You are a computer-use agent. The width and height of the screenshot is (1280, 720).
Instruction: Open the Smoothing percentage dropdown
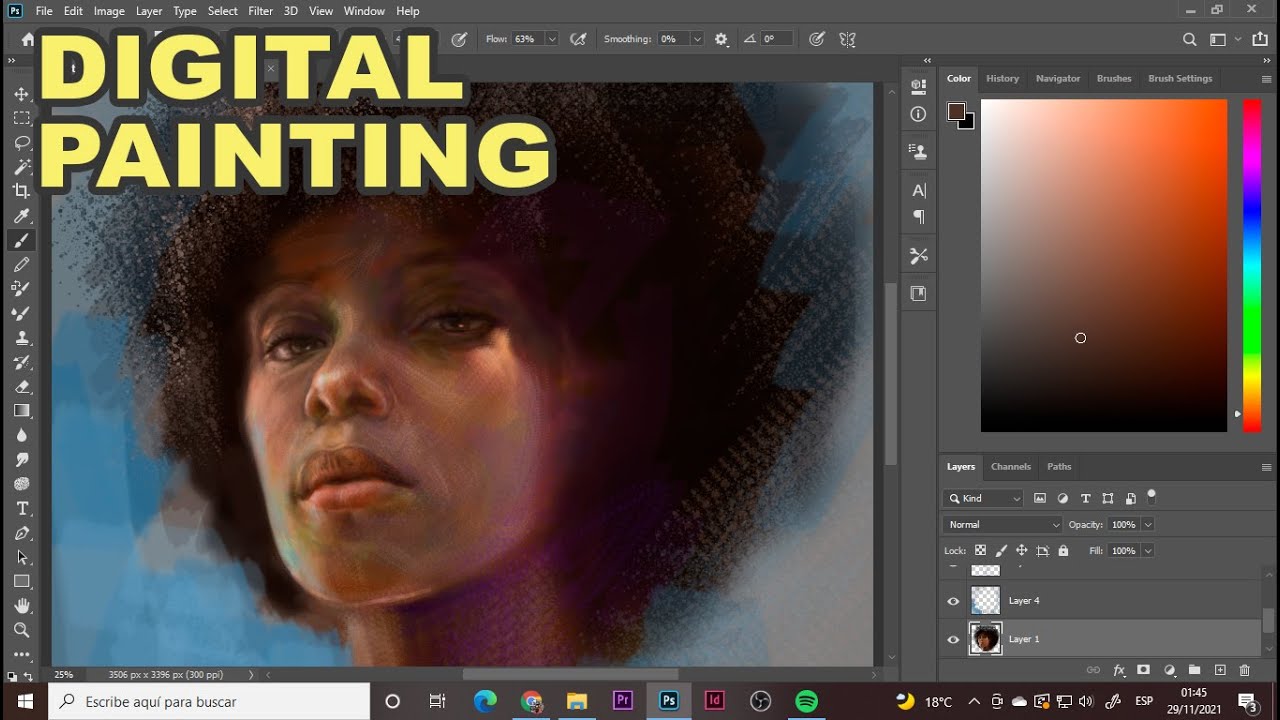(697, 39)
